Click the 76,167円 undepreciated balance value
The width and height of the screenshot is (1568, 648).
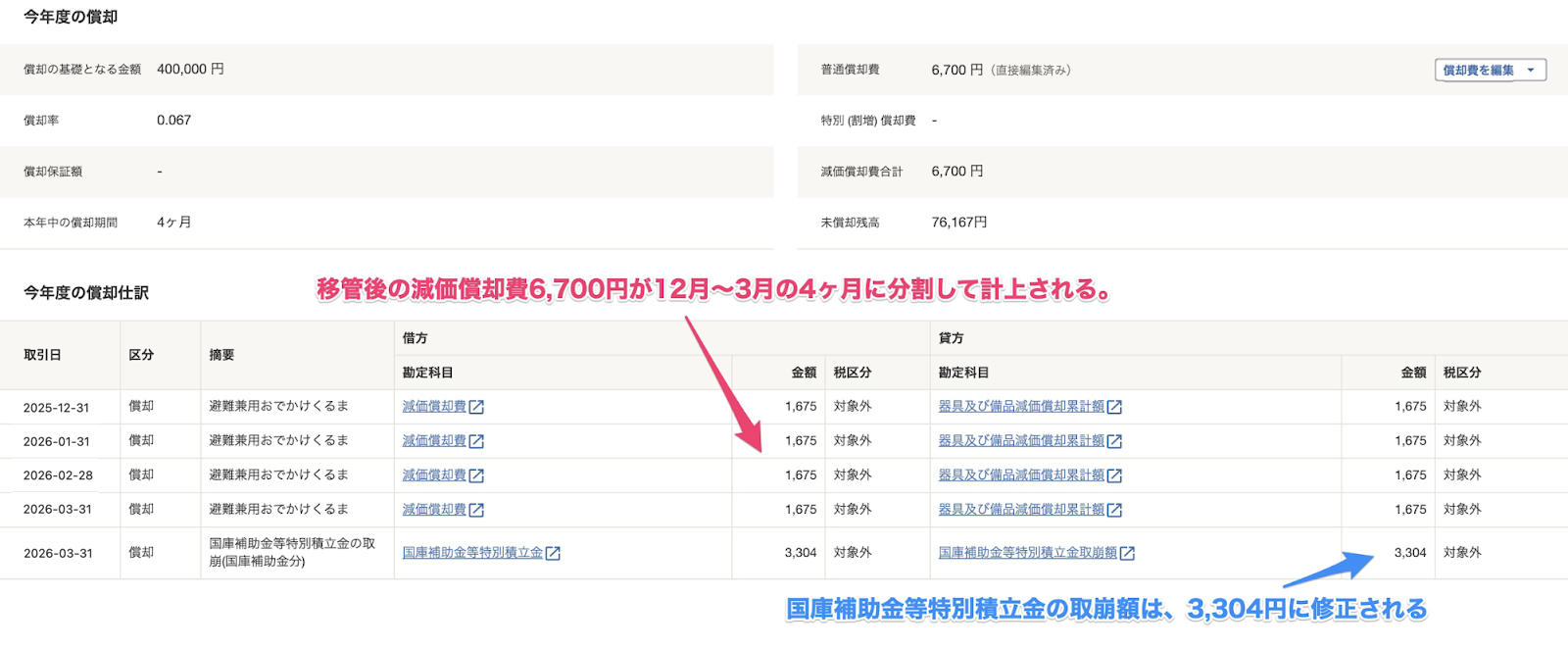coord(959,223)
